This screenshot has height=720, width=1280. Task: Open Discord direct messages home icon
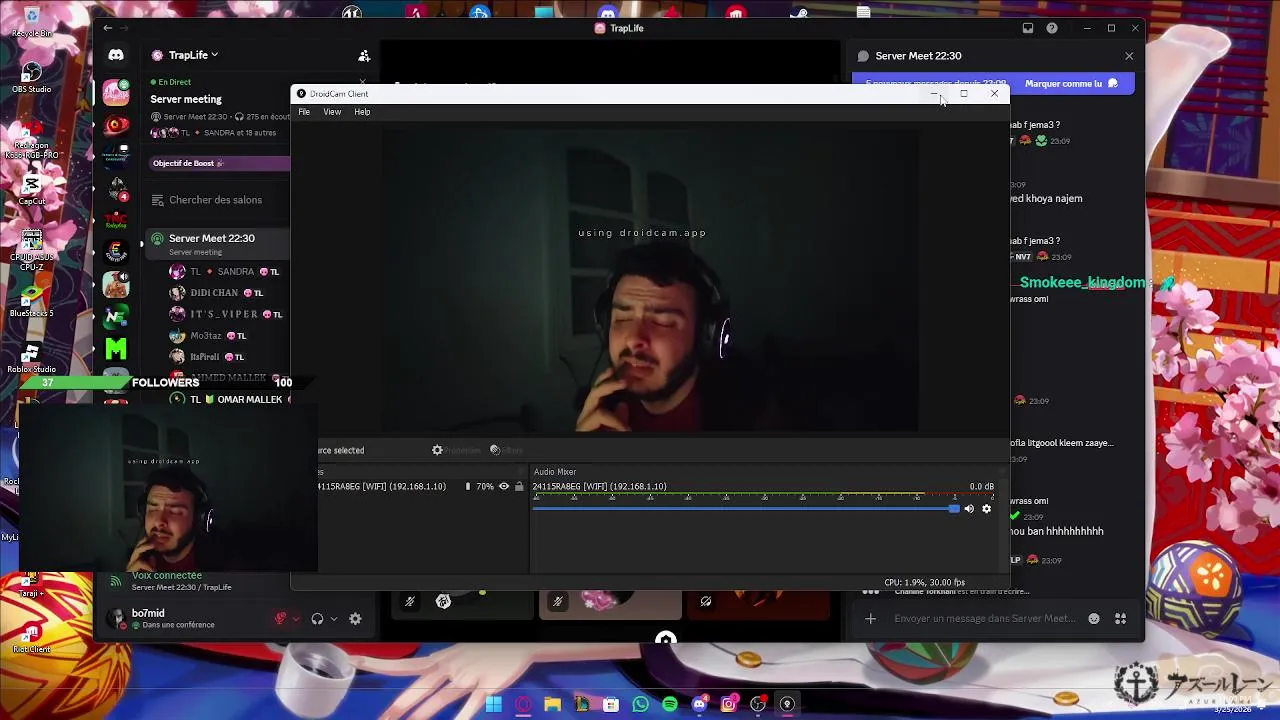click(116, 56)
